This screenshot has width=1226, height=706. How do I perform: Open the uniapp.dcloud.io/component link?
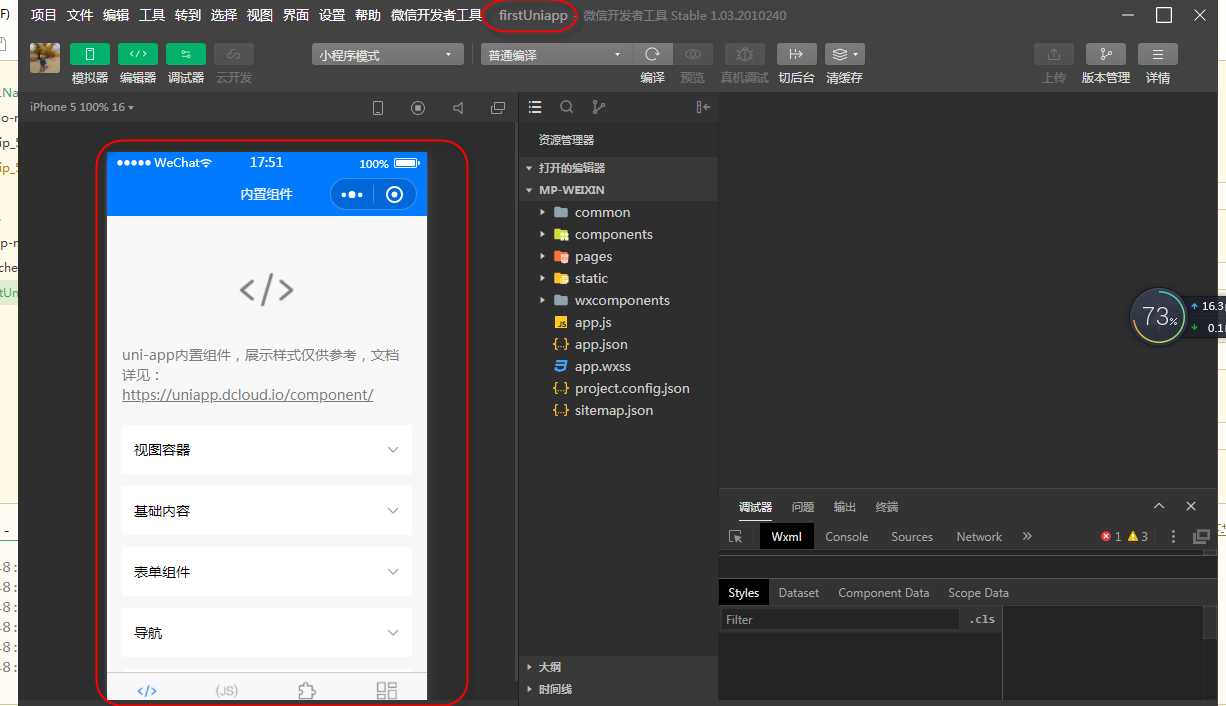(x=248, y=395)
